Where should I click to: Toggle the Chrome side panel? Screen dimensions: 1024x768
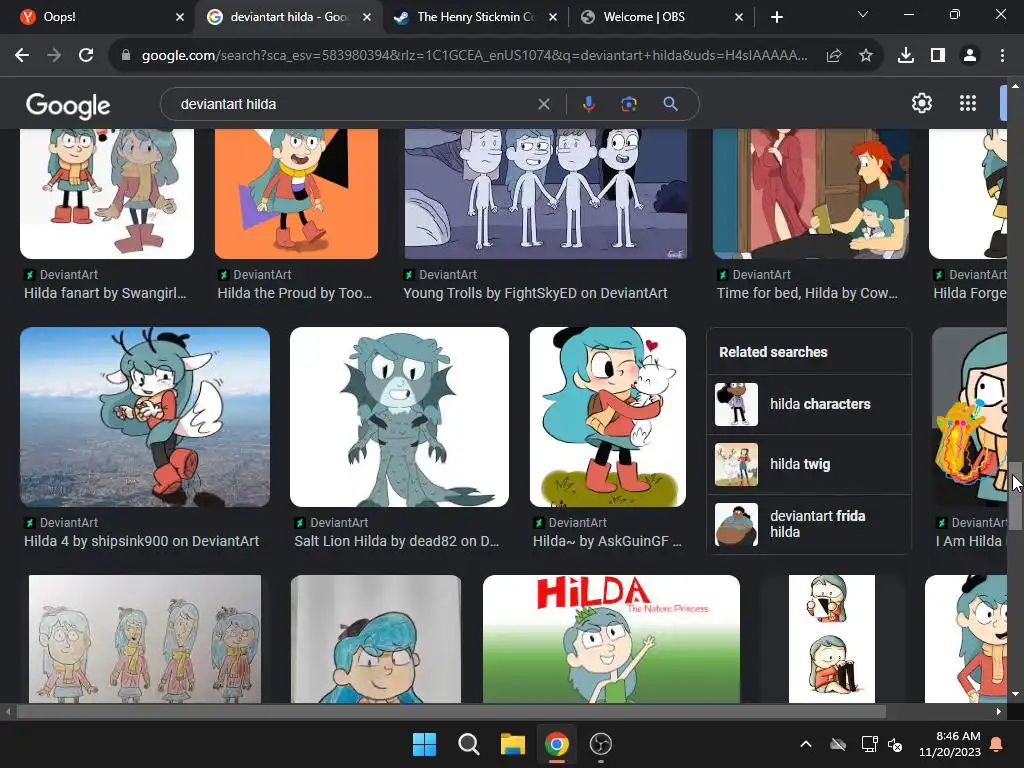pyautogui.click(x=938, y=56)
